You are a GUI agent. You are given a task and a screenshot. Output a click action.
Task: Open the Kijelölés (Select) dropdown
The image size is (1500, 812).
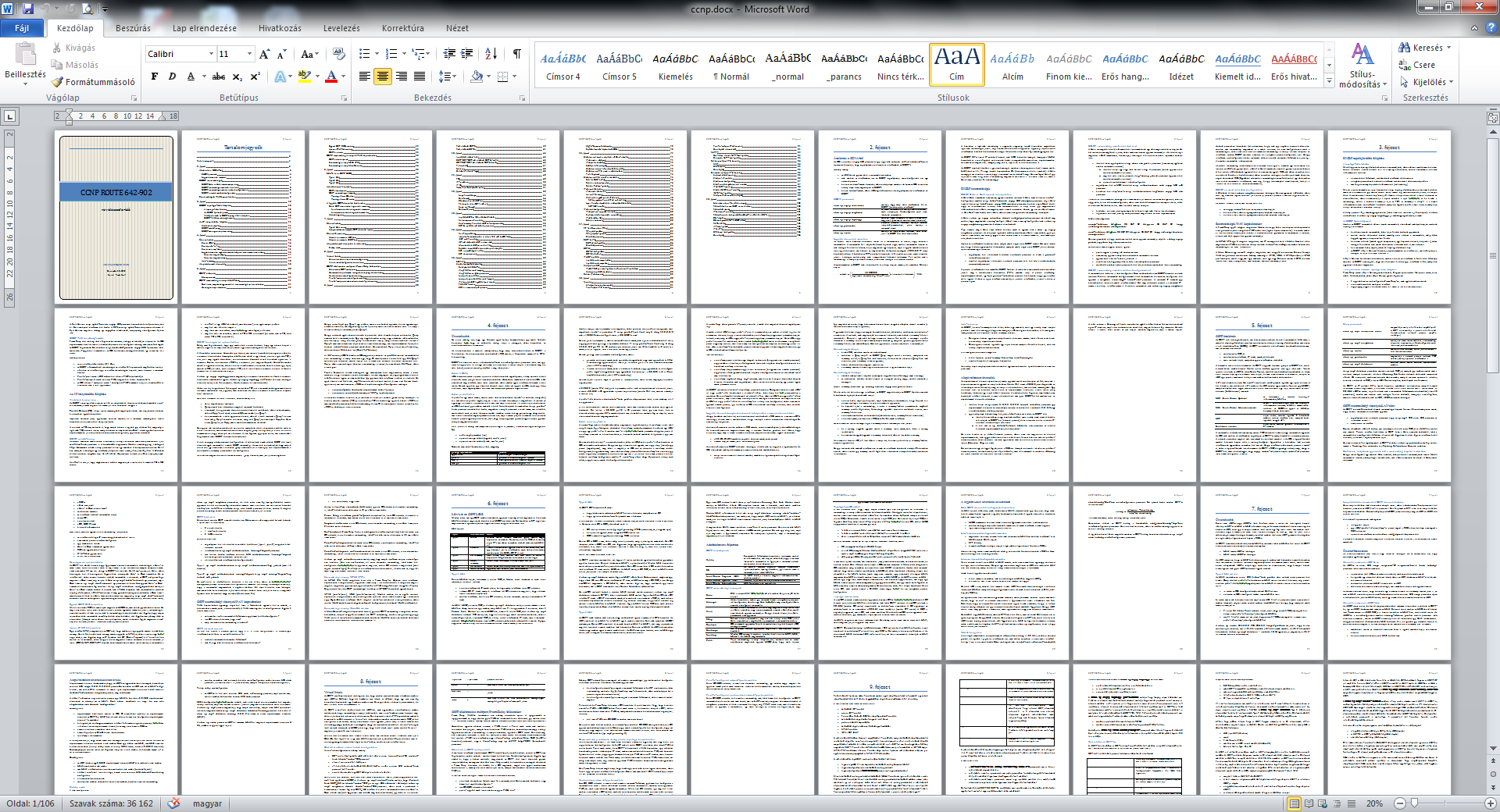(1427, 82)
